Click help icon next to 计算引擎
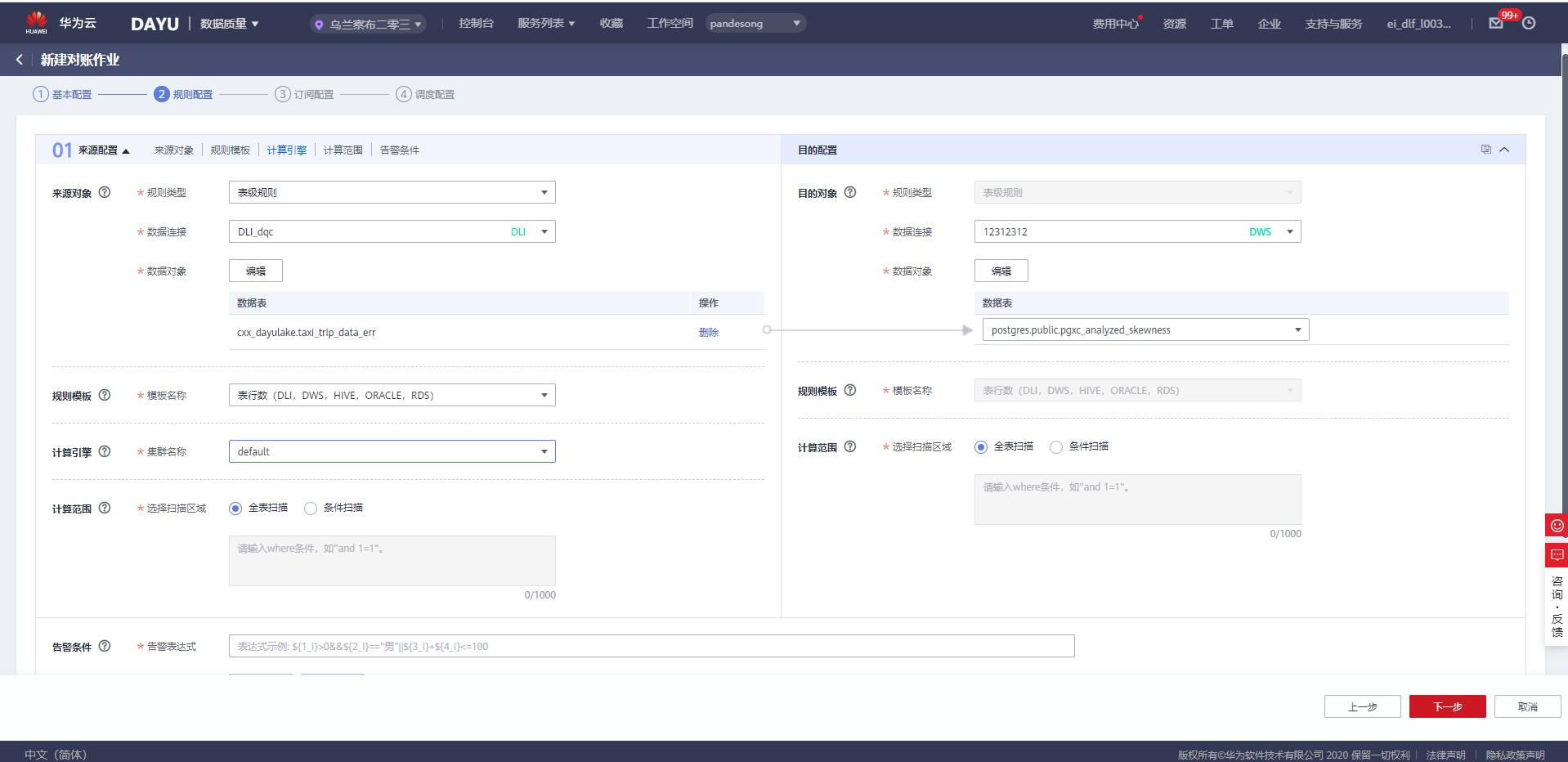The height and width of the screenshot is (762, 1568). (x=105, y=451)
